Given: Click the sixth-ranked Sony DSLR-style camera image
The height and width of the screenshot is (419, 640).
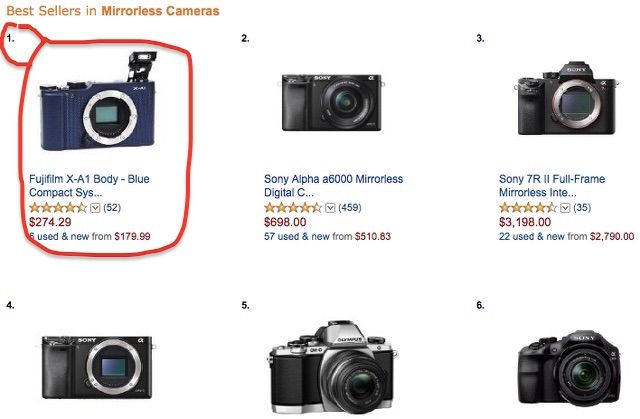Looking at the screenshot, I should pos(569,368).
